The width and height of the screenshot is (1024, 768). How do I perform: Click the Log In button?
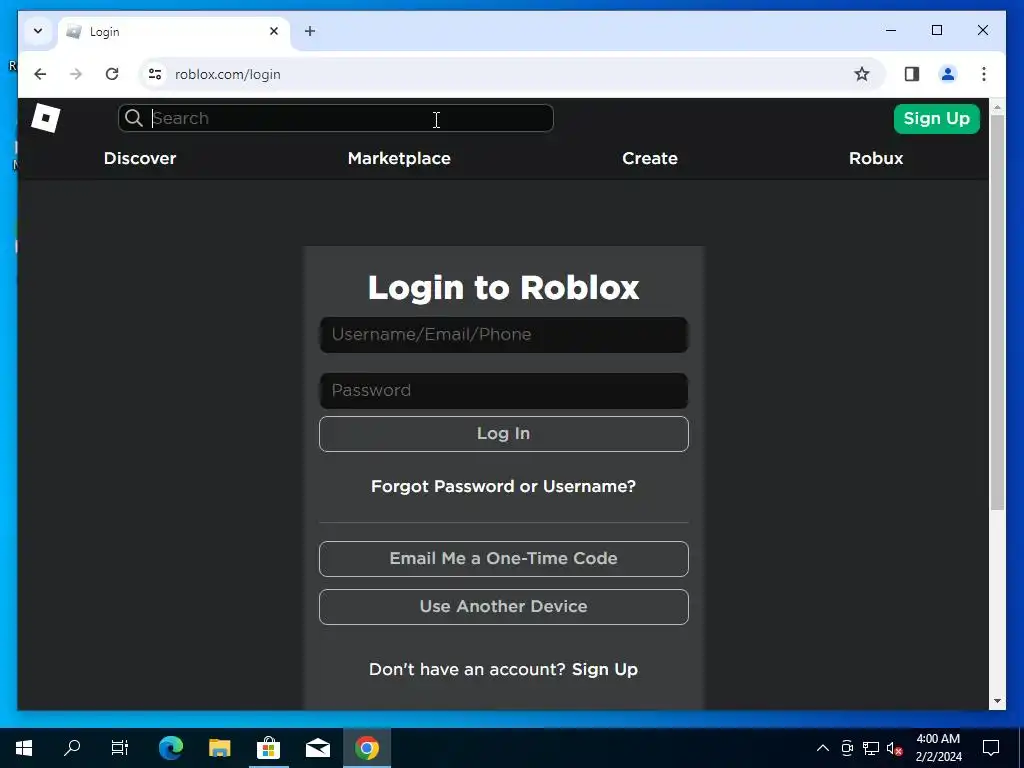[504, 434]
